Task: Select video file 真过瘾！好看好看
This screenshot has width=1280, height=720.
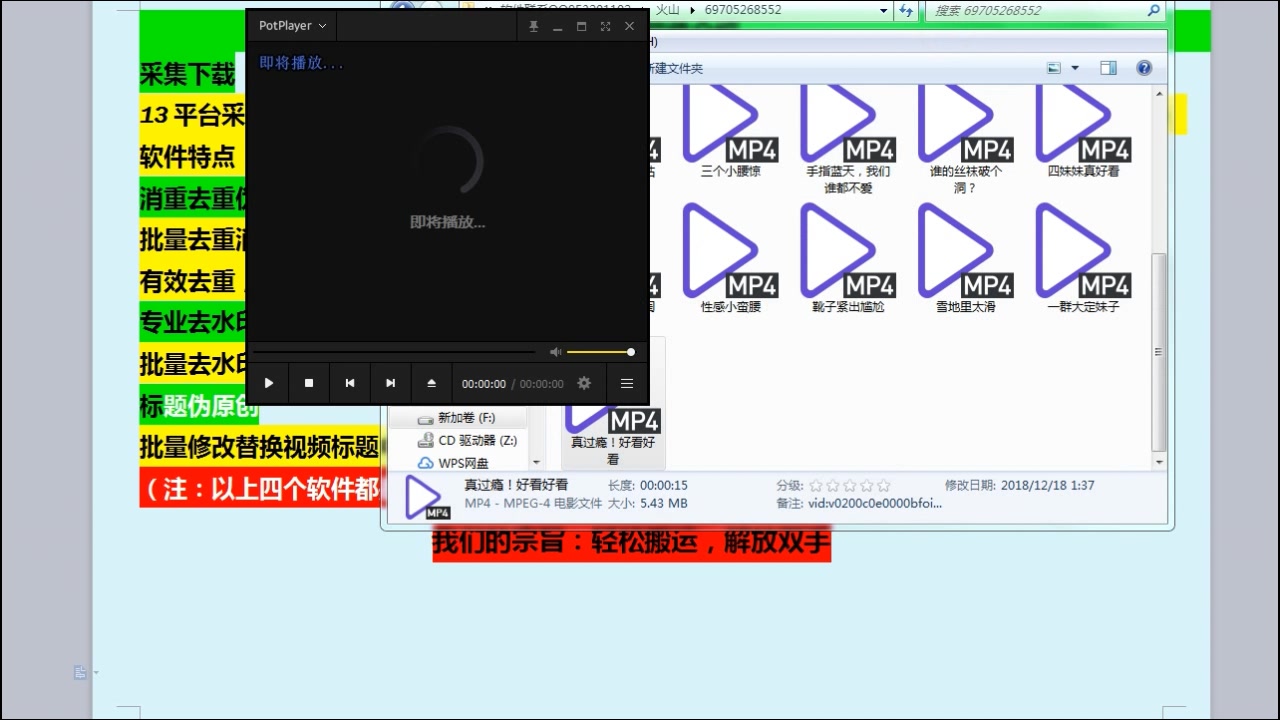Action: click(613, 438)
